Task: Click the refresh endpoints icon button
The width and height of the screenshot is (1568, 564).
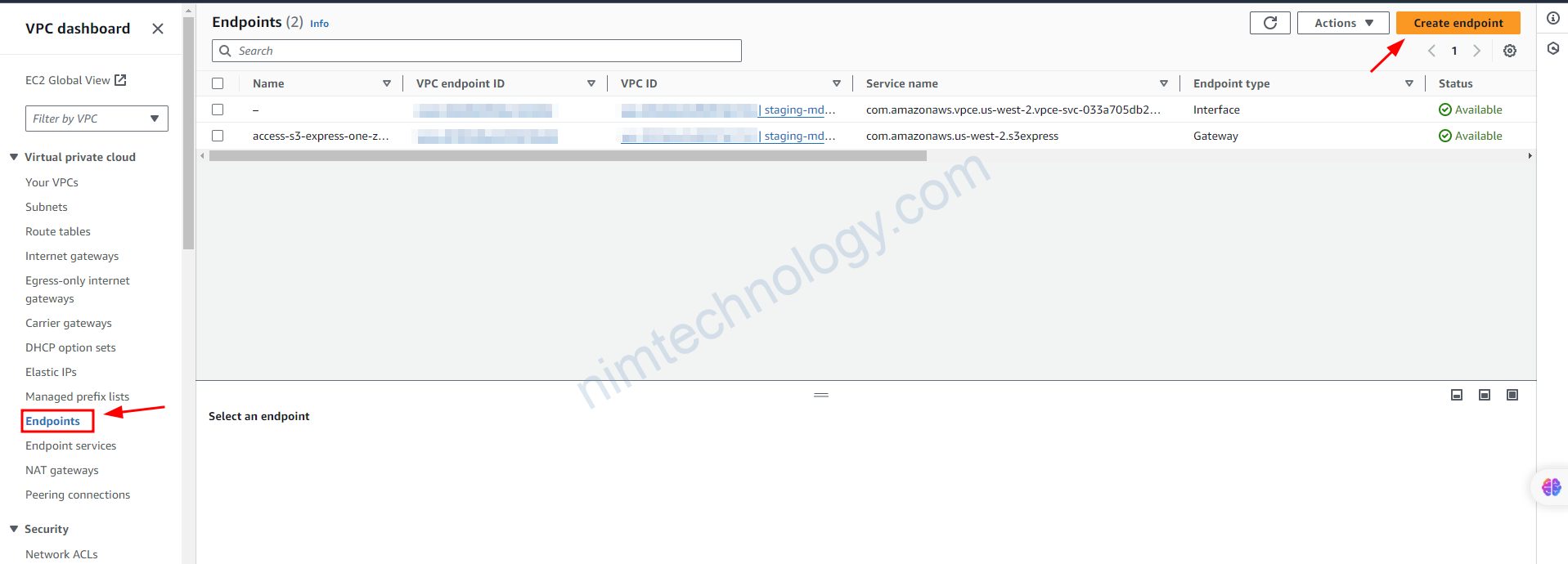Action: pos(1269,23)
